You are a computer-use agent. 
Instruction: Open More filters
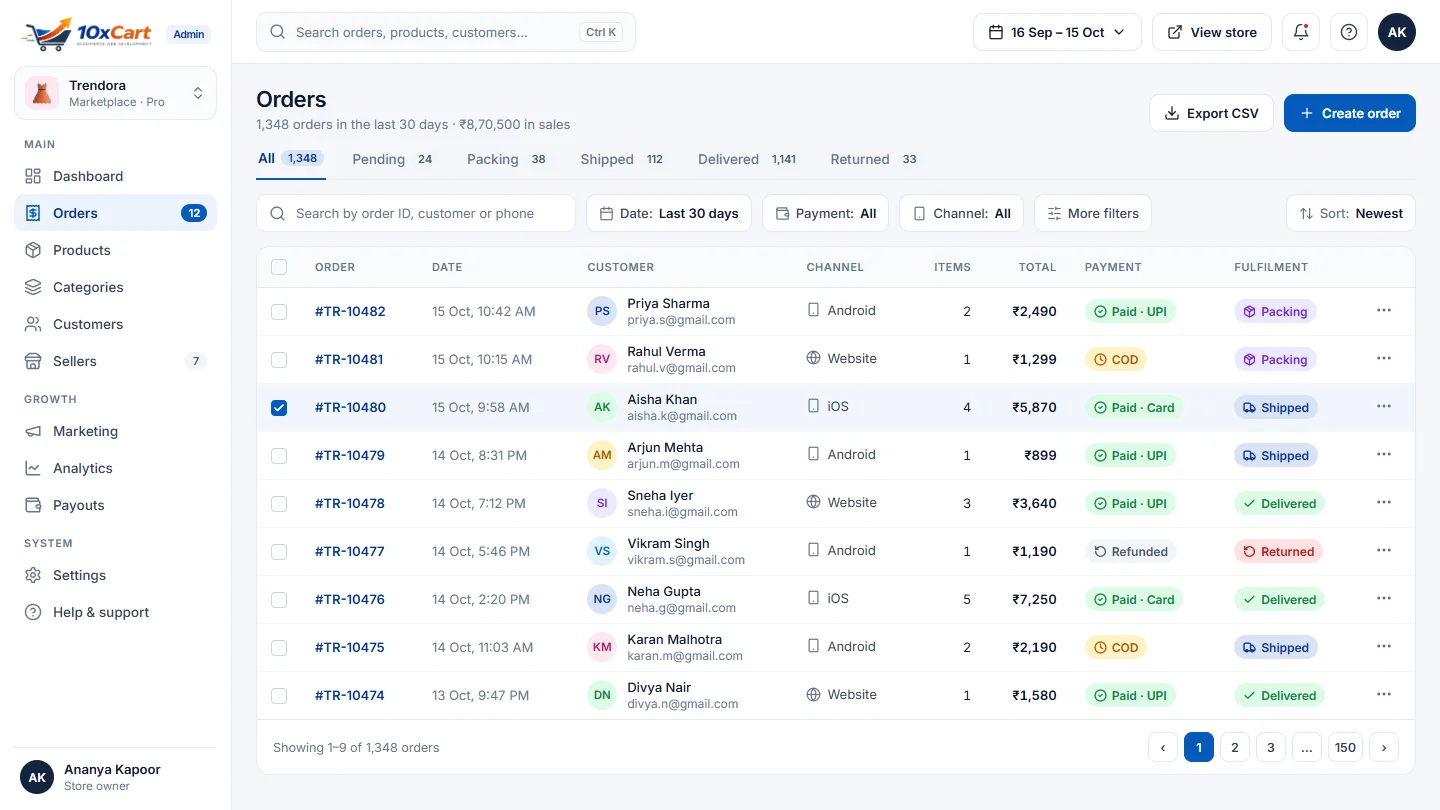pos(1093,213)
